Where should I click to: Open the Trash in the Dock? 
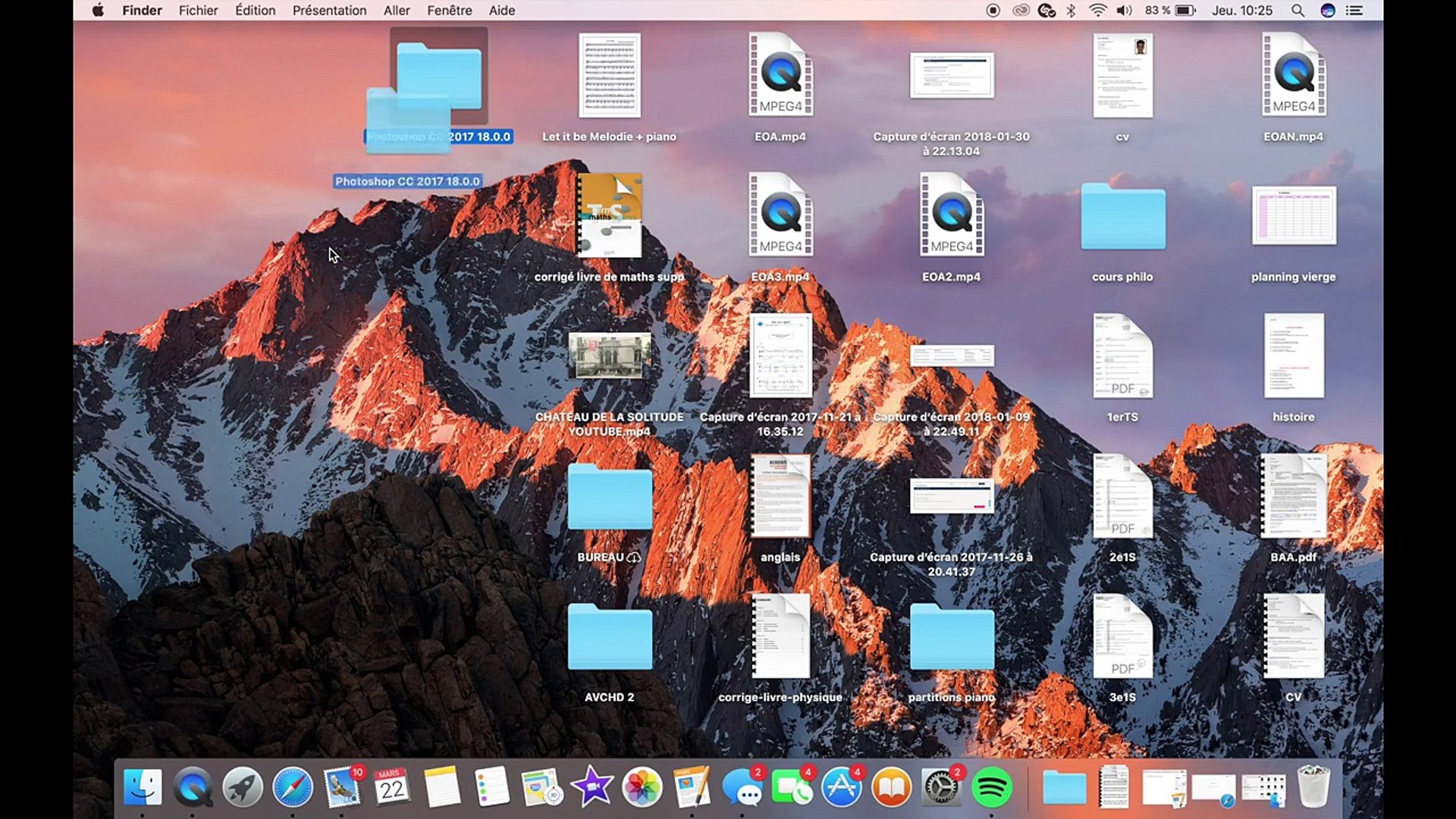click(x=1313, y=787)
